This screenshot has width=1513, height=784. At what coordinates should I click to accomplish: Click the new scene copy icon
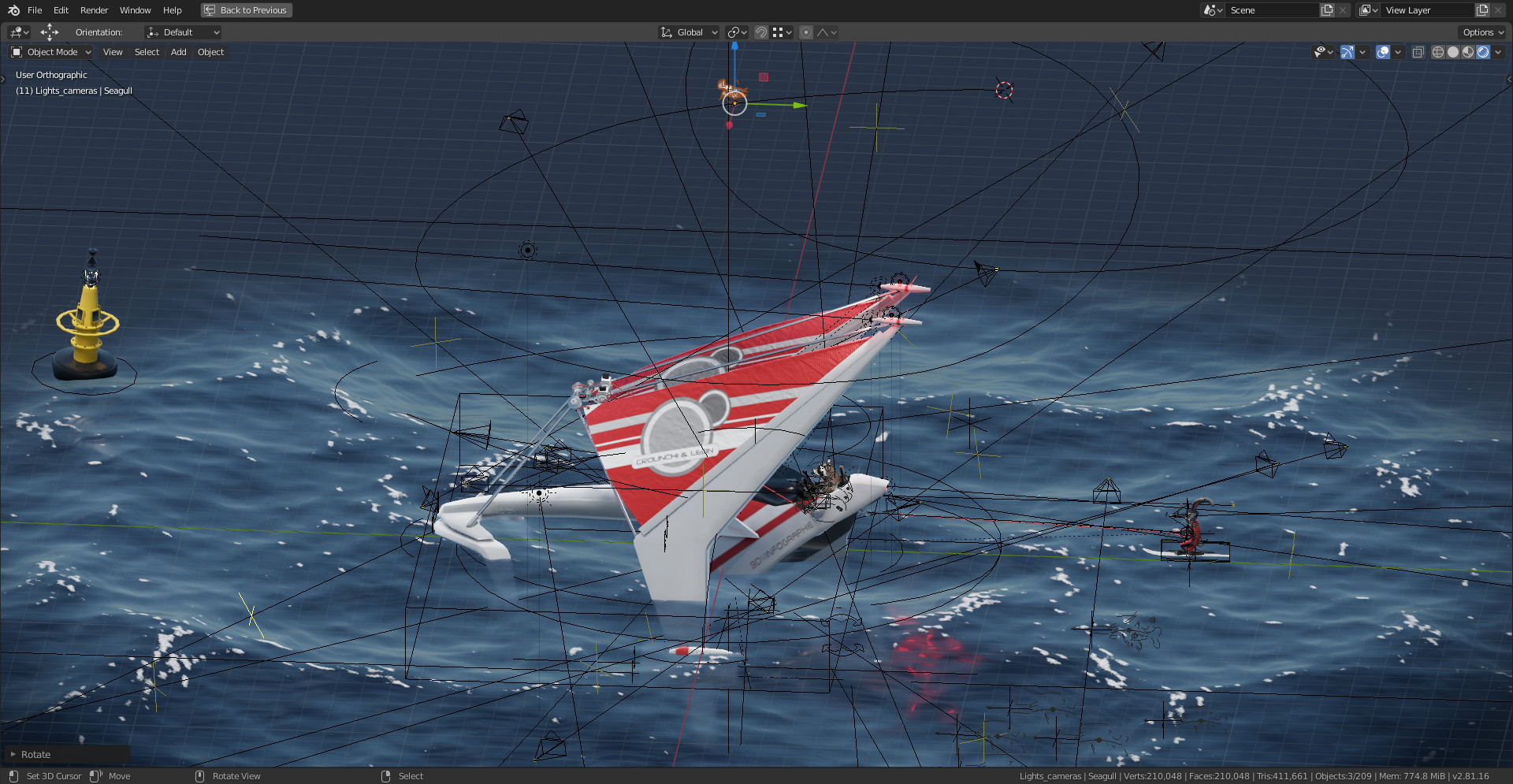point(1328,10)
